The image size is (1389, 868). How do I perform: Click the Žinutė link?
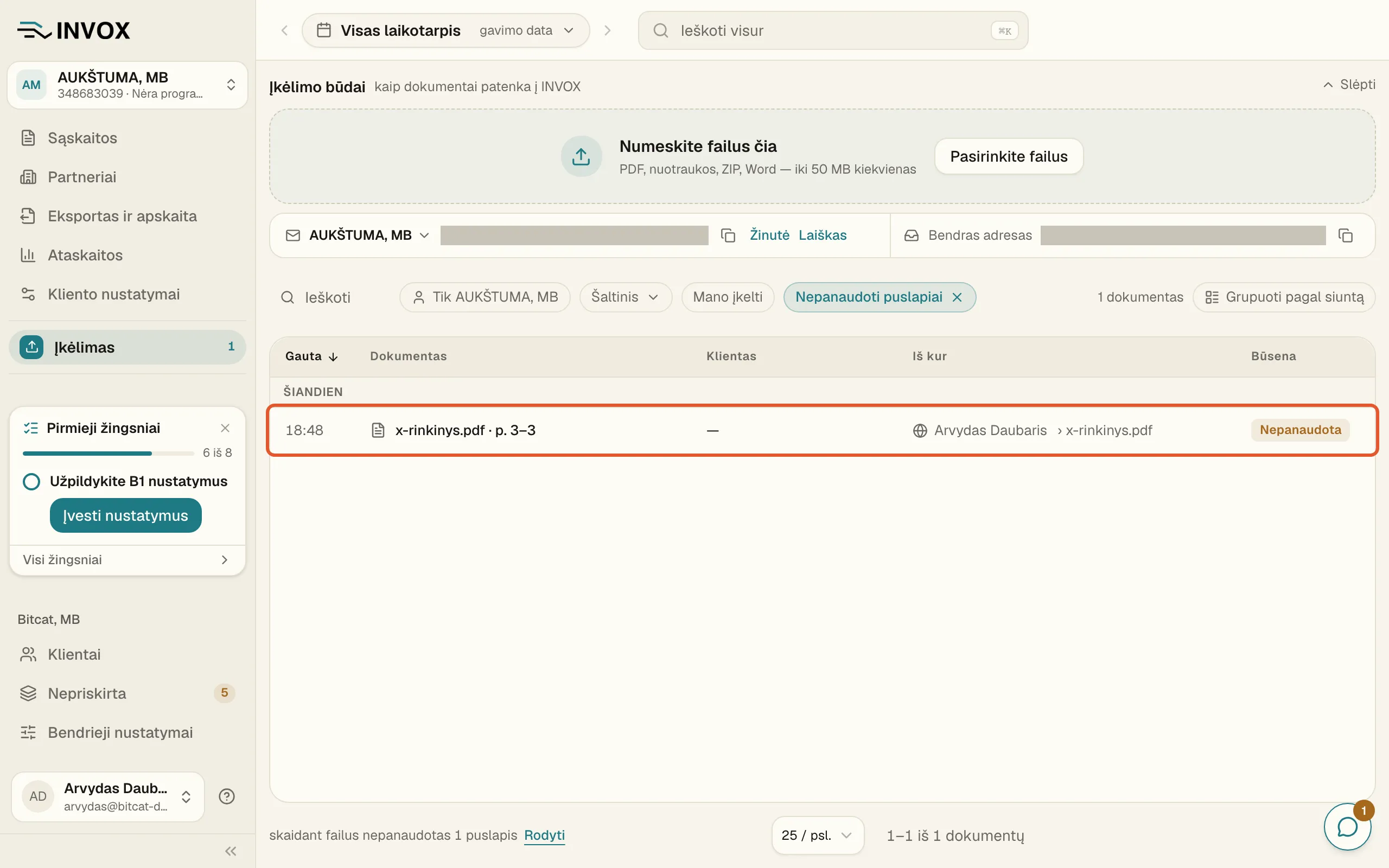(x=769, y=235)
